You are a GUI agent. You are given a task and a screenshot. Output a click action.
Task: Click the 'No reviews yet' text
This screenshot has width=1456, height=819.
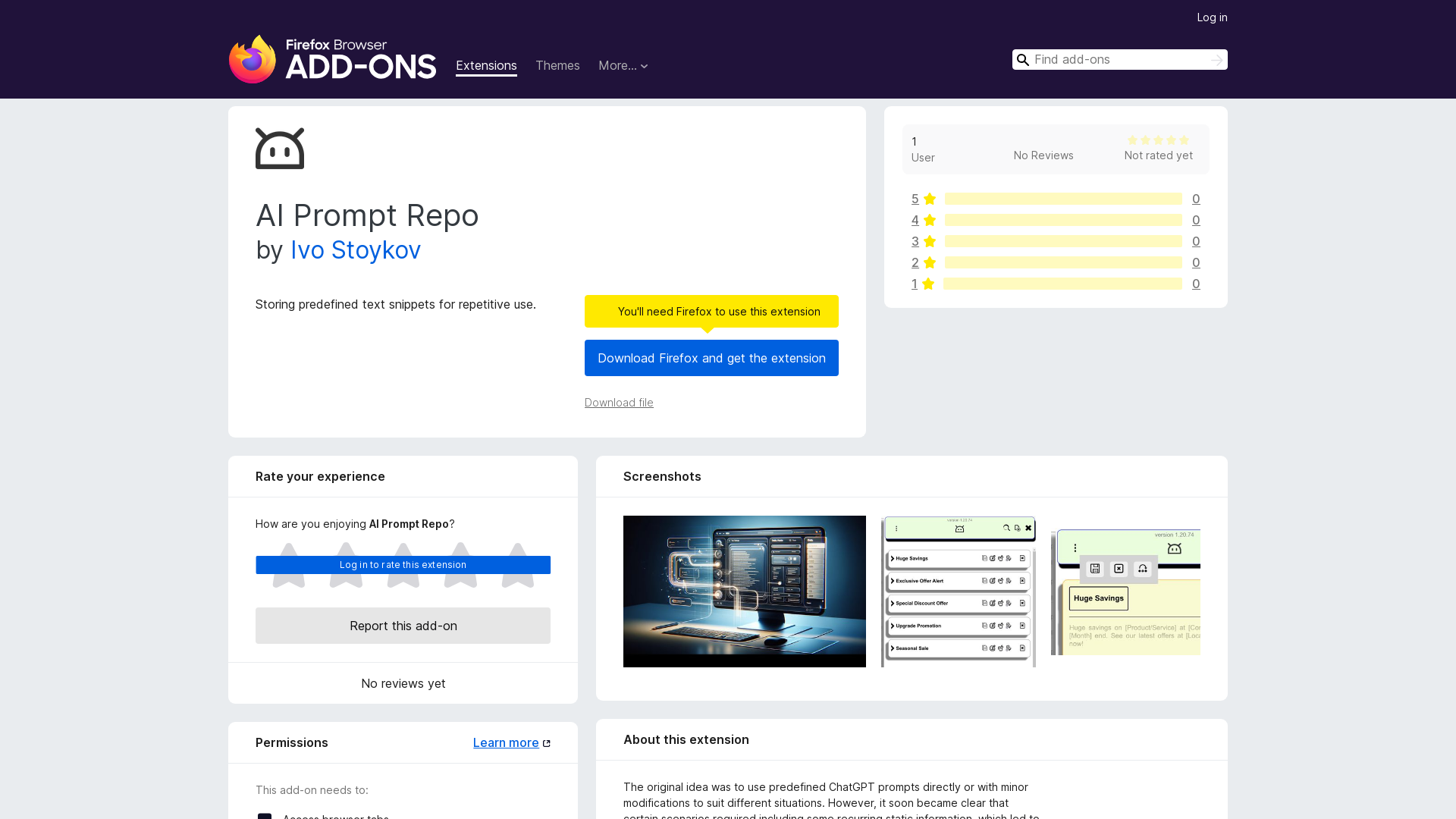click(403, 683)
